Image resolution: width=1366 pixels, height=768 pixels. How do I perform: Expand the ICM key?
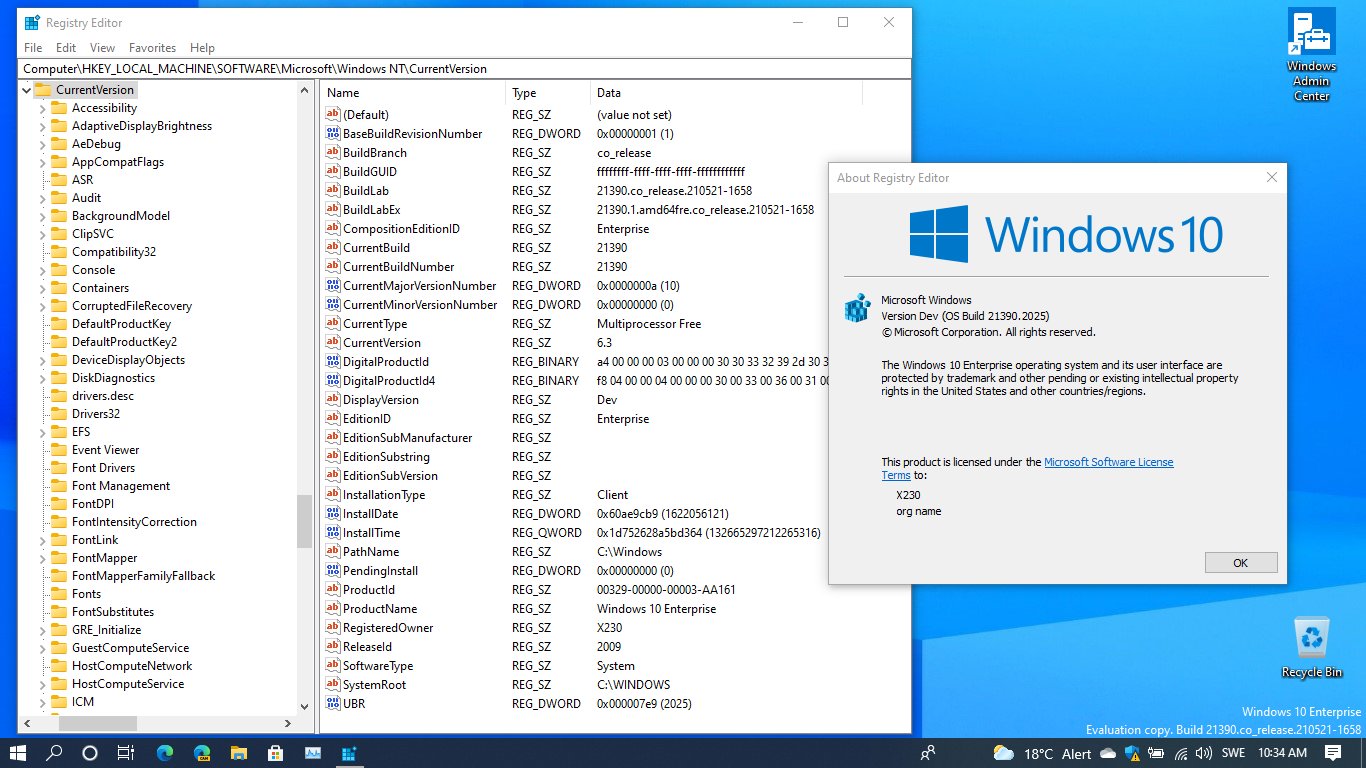pos(43,702)
